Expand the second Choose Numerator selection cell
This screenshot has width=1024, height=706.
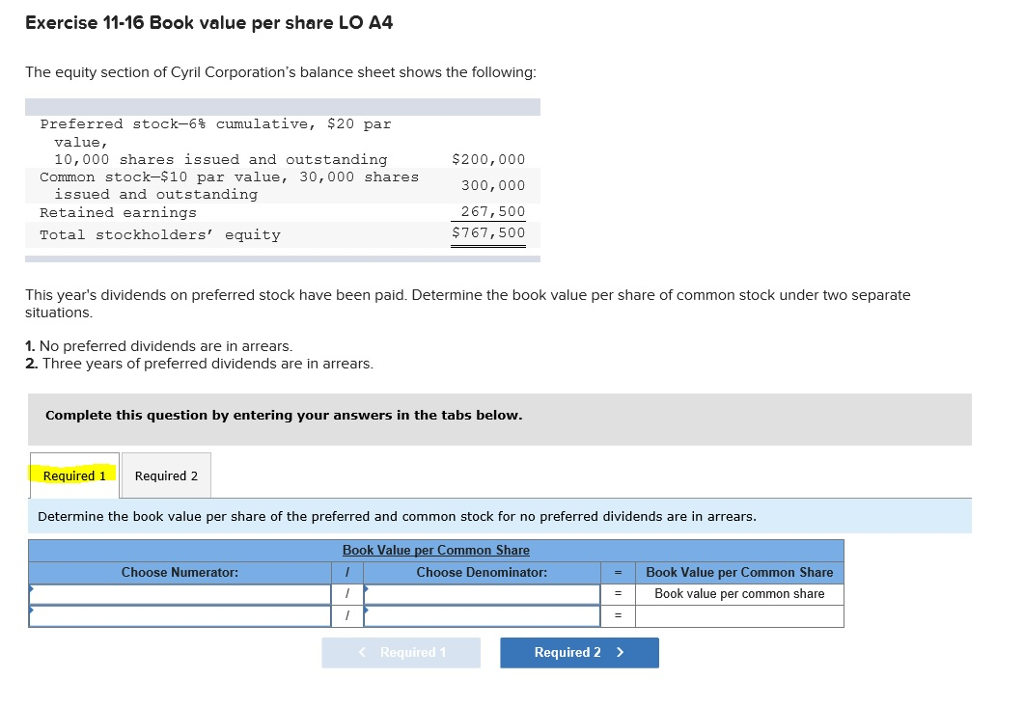[x=180, y=616]
